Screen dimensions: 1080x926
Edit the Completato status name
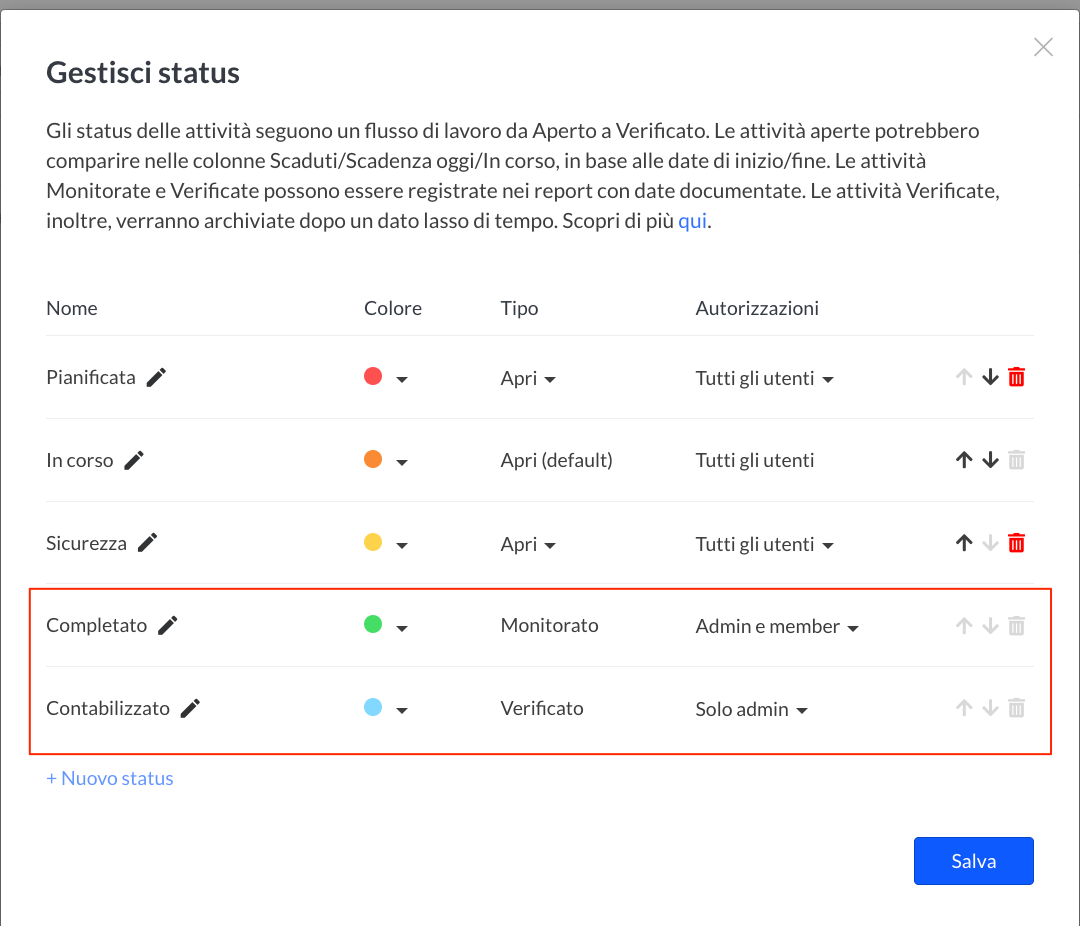click(167, 626)
